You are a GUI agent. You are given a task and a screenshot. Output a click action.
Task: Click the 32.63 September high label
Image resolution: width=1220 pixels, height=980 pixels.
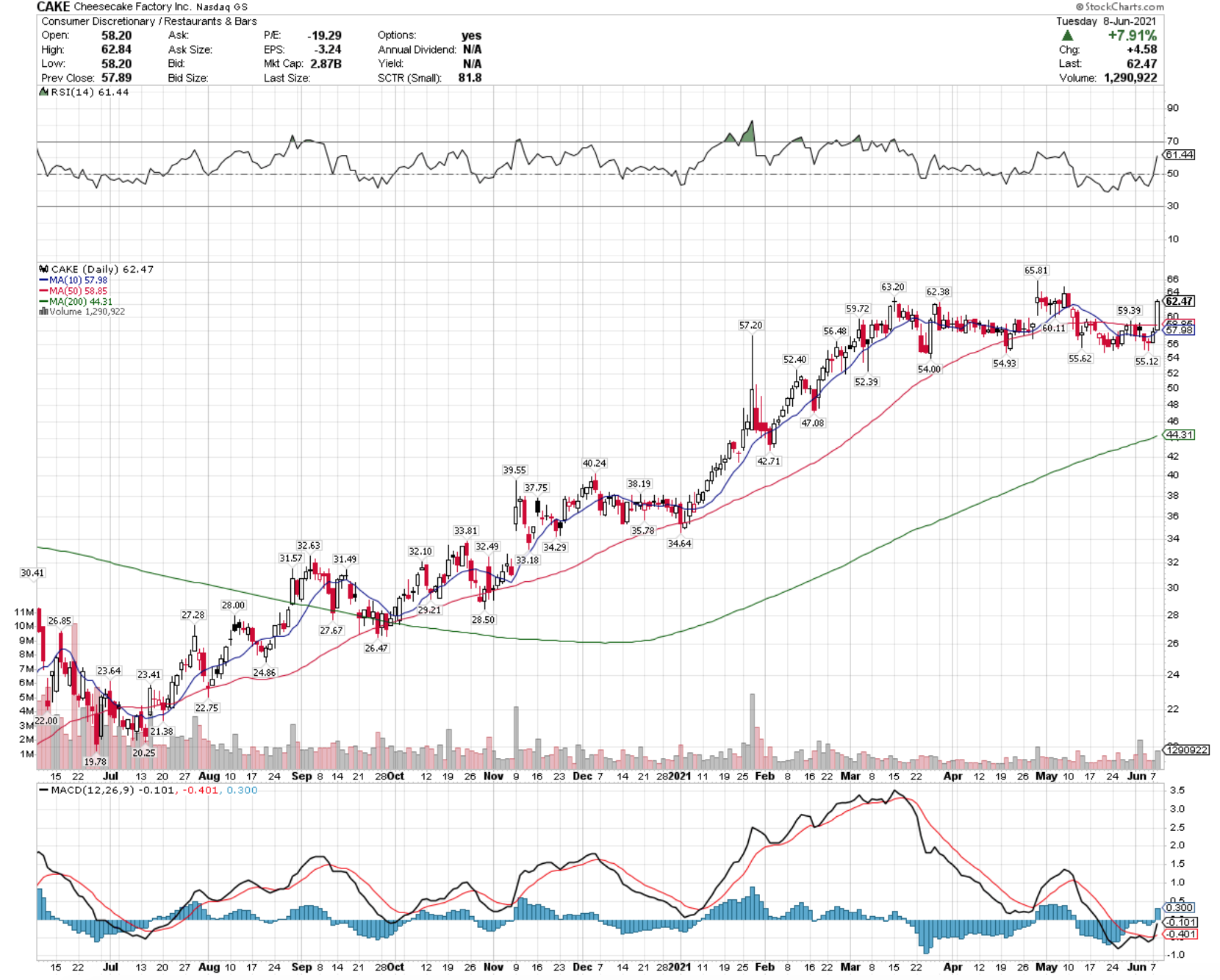(309, 545)
